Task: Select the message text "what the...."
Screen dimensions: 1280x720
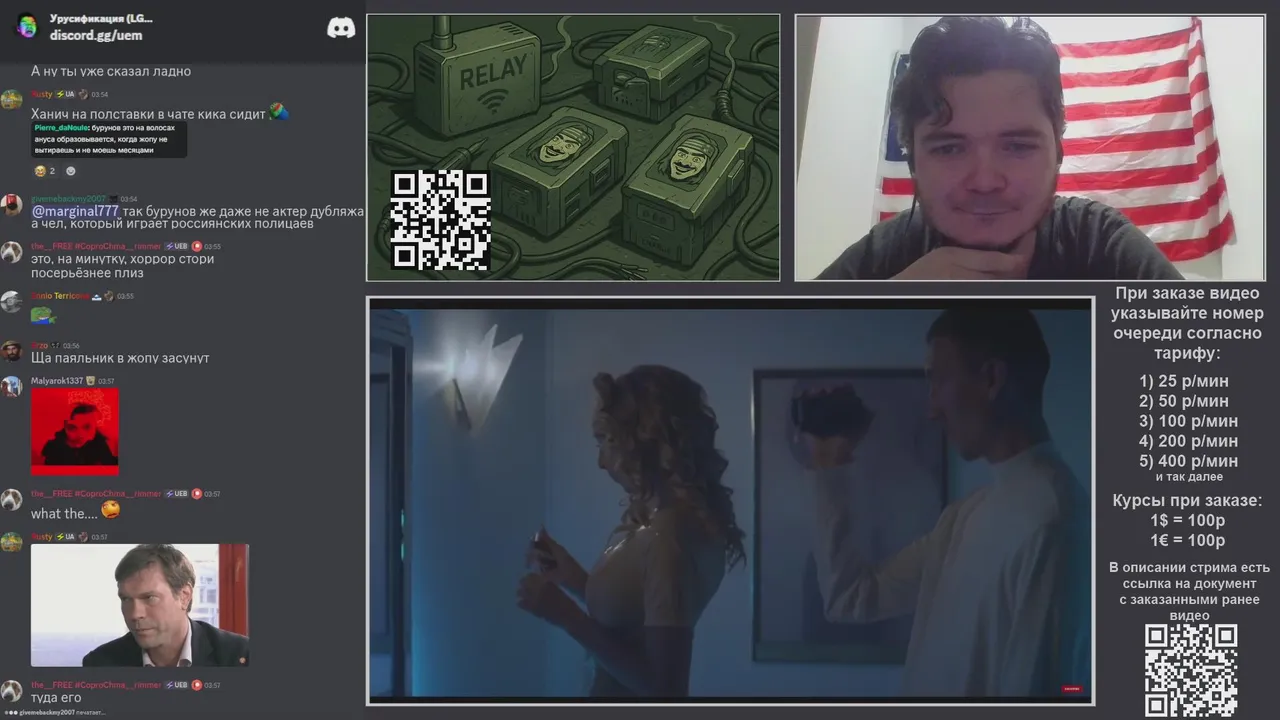Action: 64,514
